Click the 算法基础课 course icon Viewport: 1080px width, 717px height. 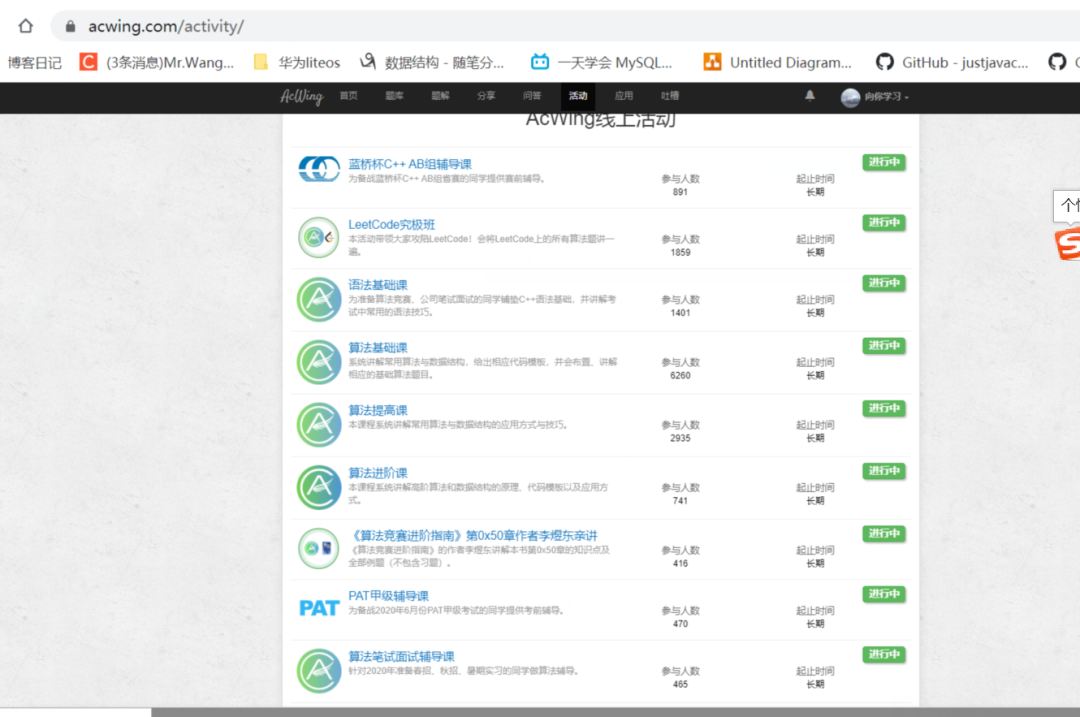(319, 362)
